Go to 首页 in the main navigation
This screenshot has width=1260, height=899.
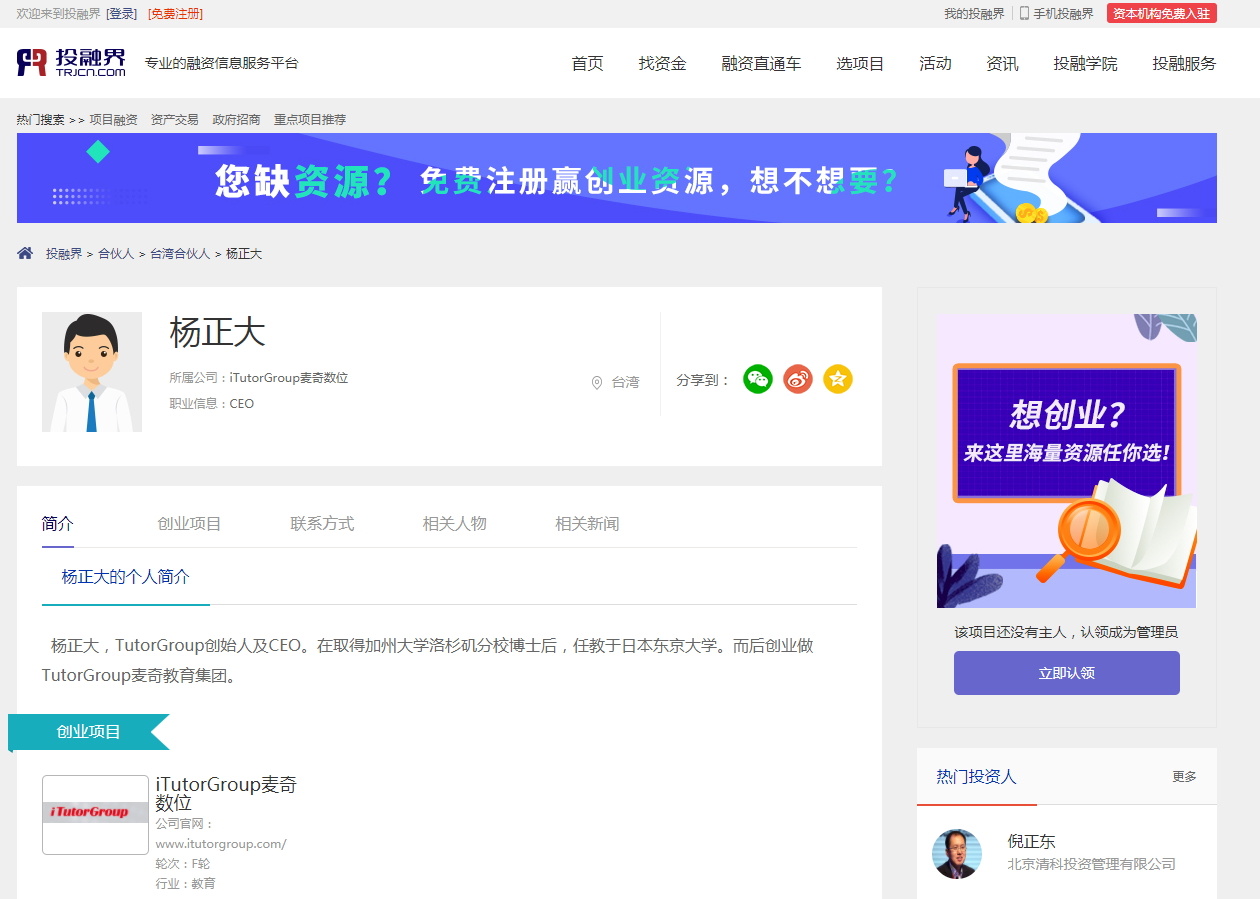point(588,63)
